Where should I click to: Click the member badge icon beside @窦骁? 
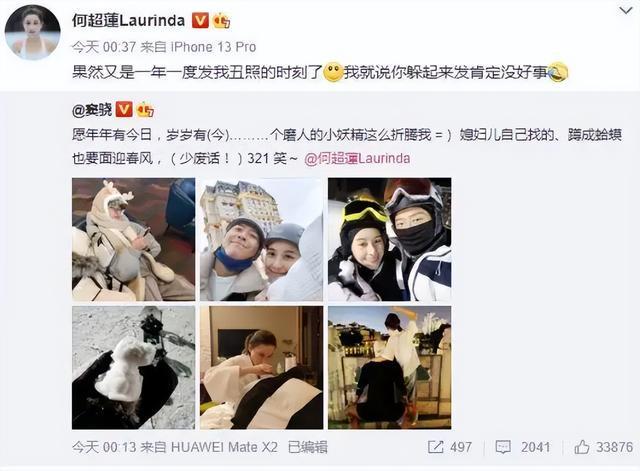(145, 110)
